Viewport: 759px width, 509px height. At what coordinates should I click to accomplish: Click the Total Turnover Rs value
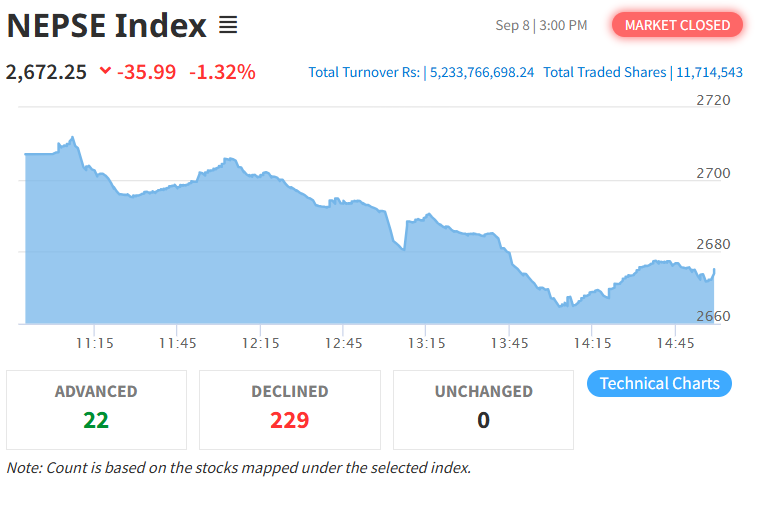[482, 72]
